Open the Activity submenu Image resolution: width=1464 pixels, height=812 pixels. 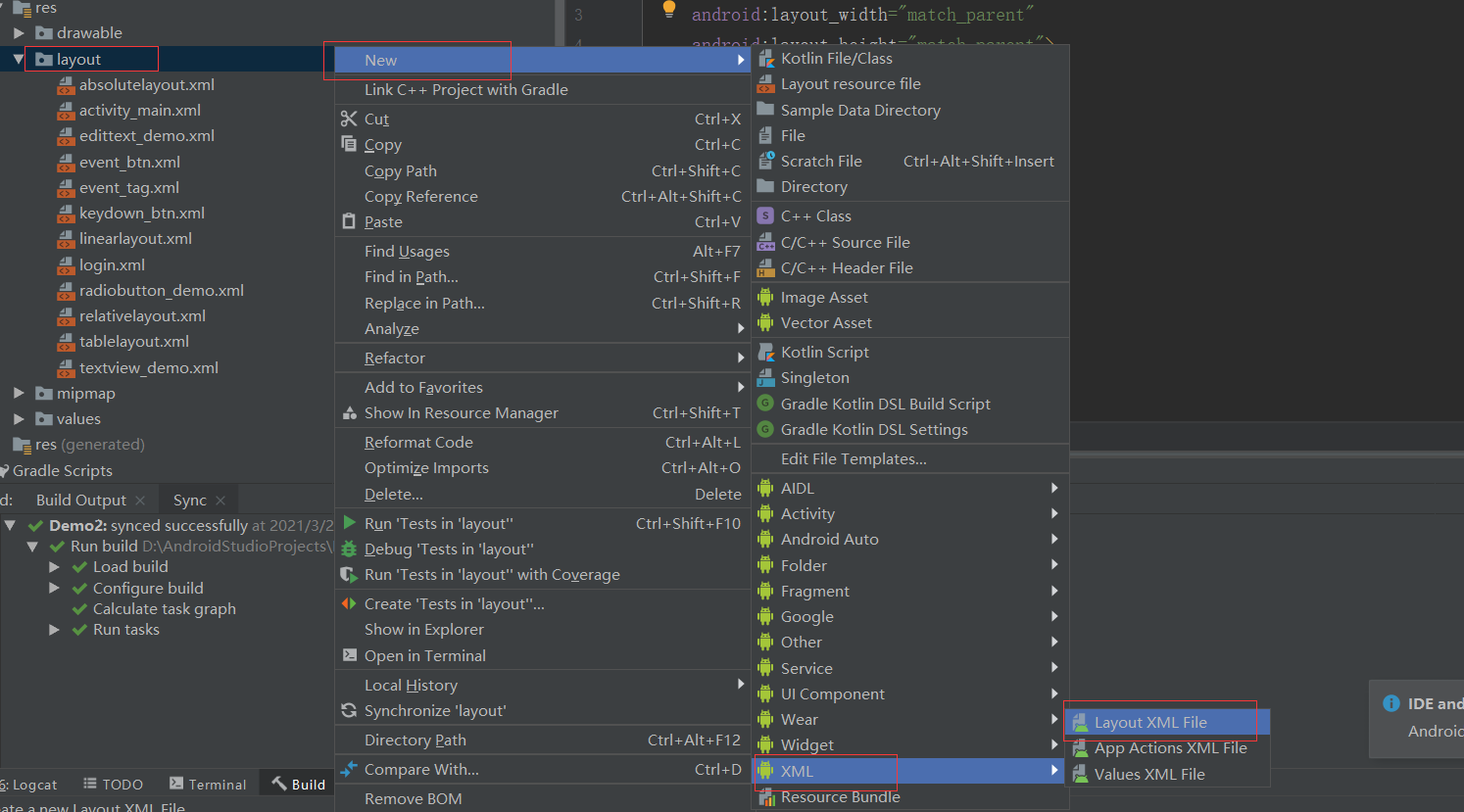tap(908, 514)
